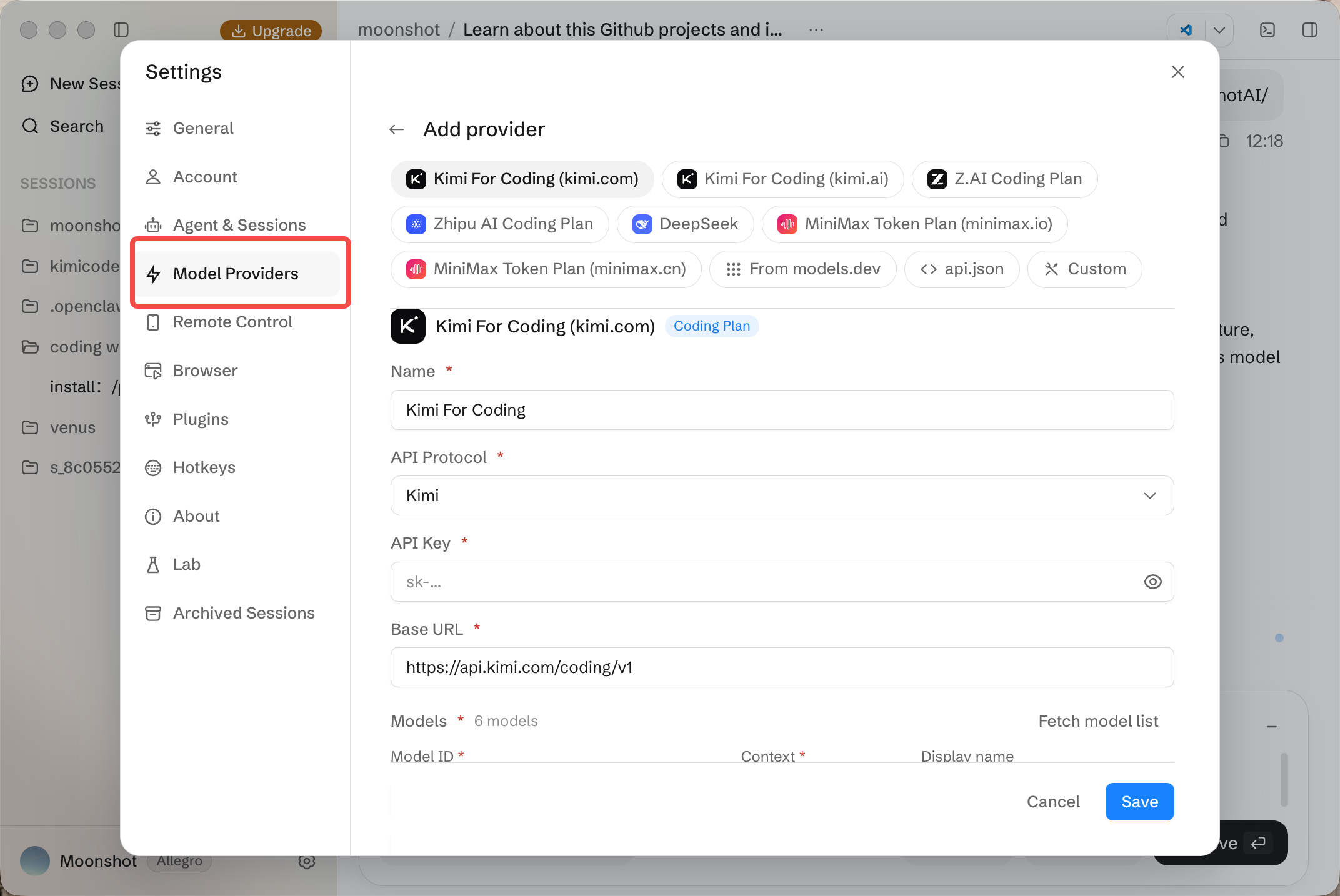Click the Upgrade button in the title bar
The width and height of the screenshot is (1340, 896).
(x=271, y=30)
